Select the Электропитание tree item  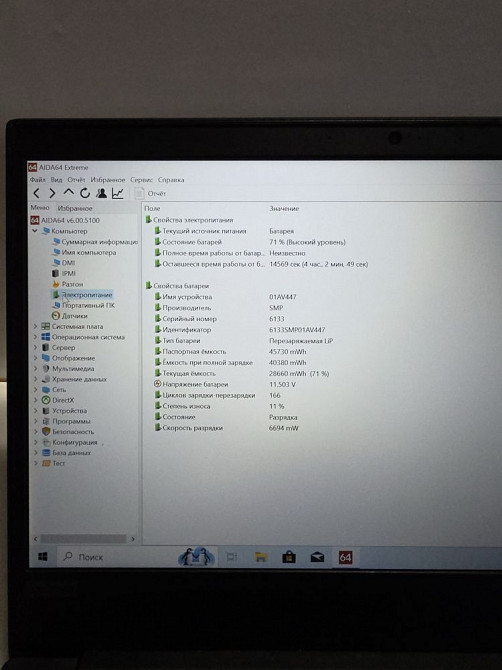click(82, 294)
